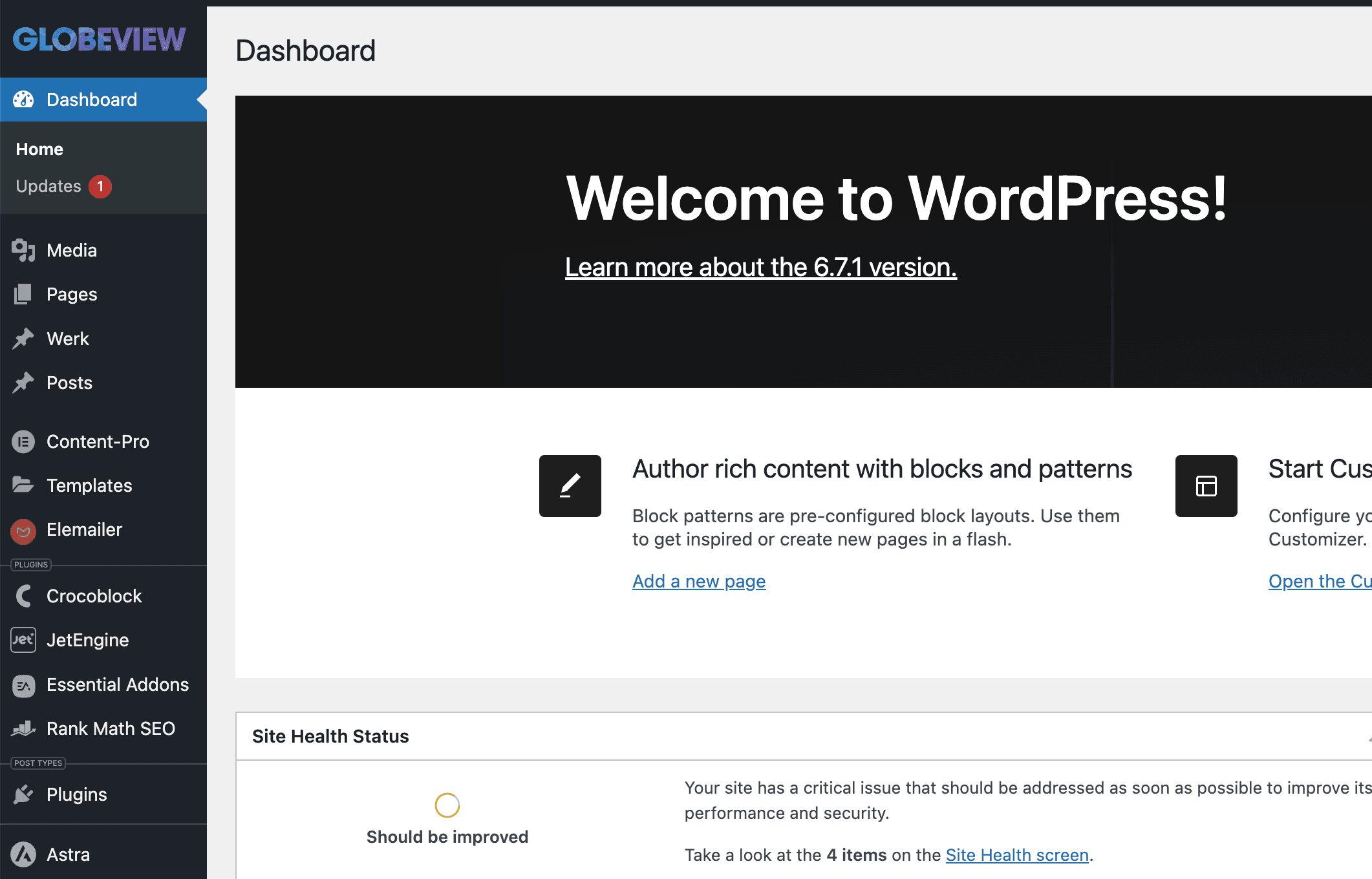Click the Rank Math SEO icon
The width and height of the screenshot is (1372, 879).
(x=24, y=728)
